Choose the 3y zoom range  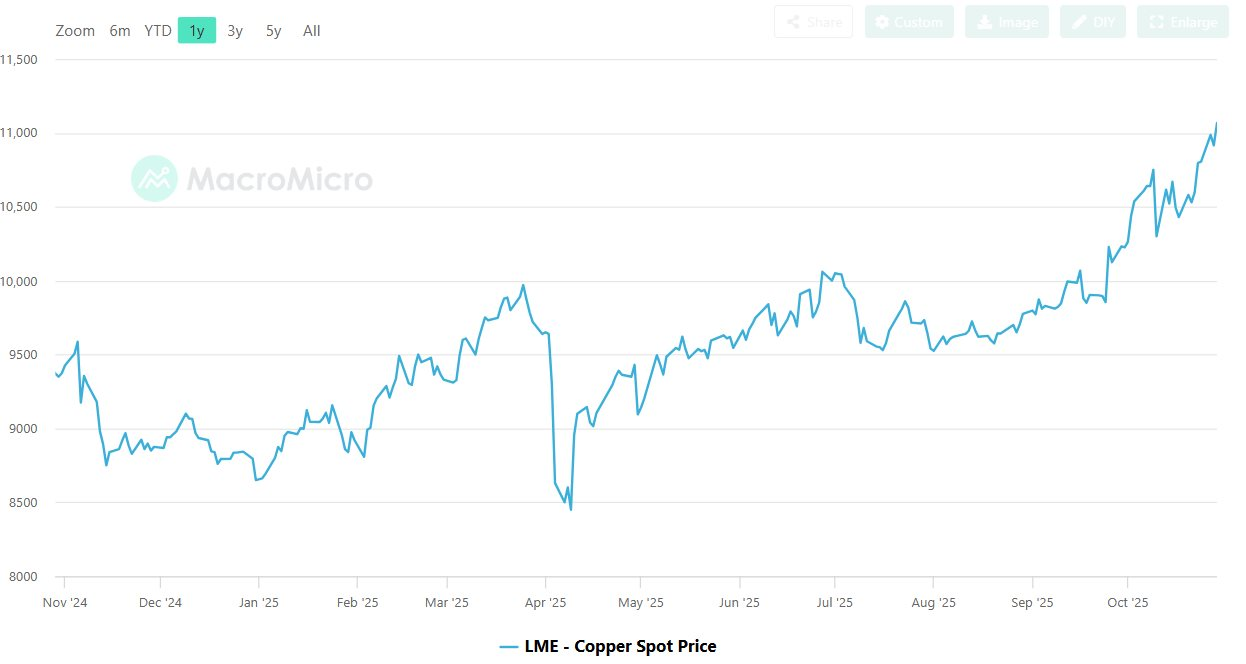235,31
